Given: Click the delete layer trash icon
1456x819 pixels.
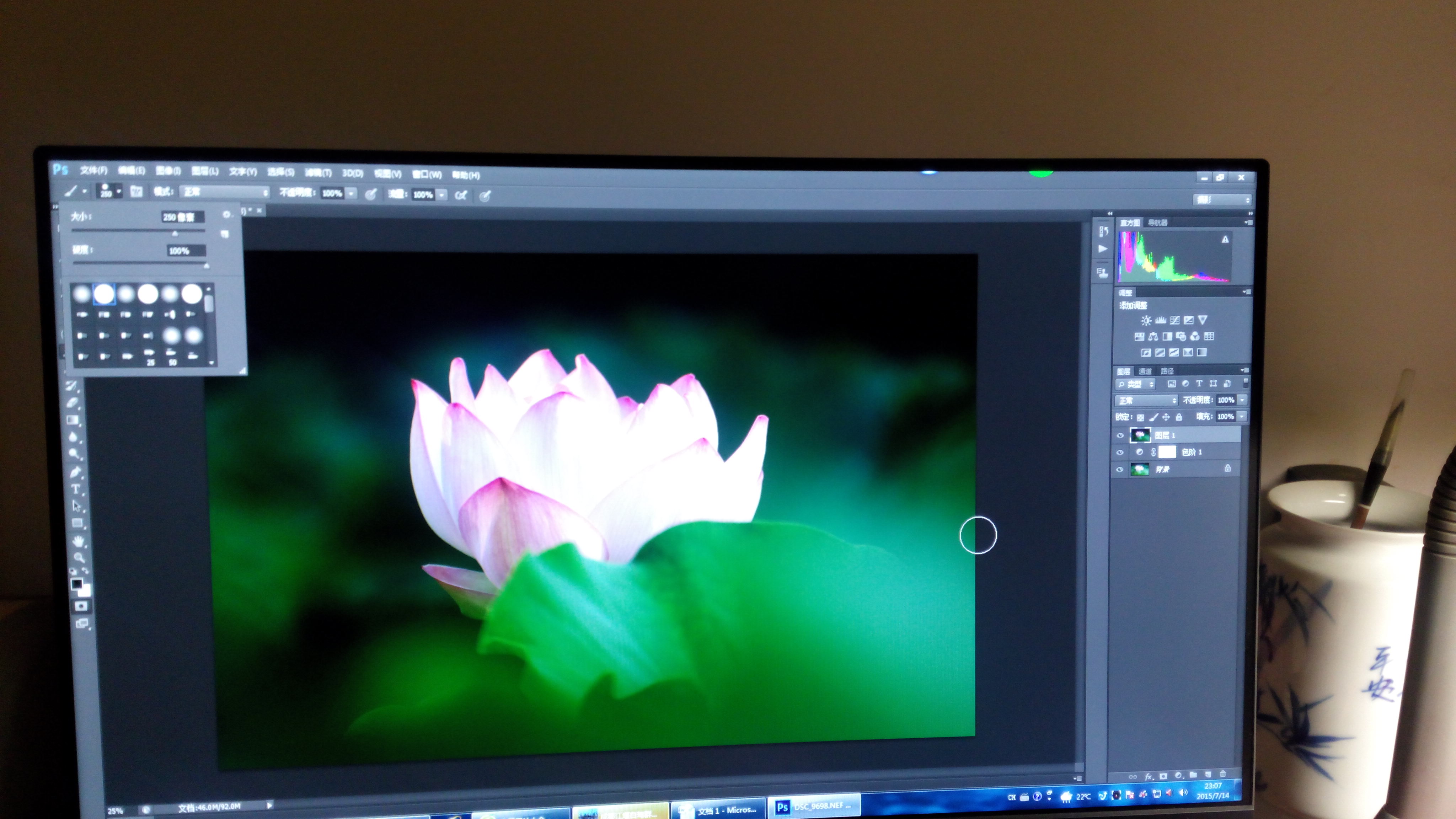Looking at the screenshot, I should 1222,774.
